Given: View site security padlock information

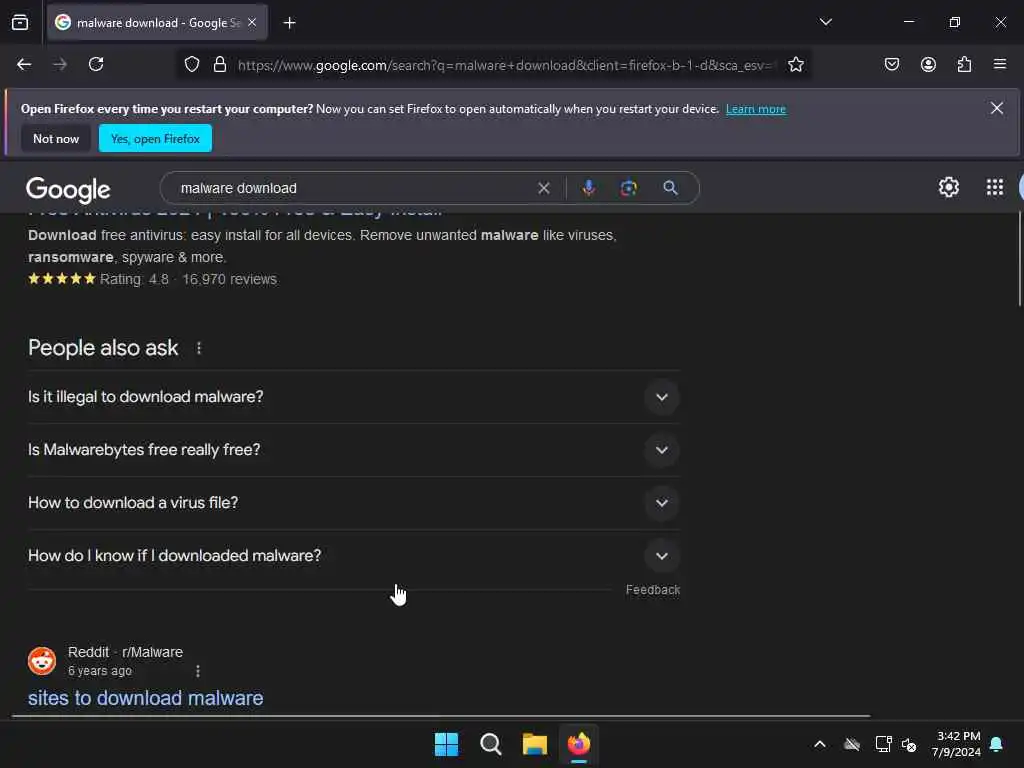Looking at the screenshot, I should [x=220, y=65].
